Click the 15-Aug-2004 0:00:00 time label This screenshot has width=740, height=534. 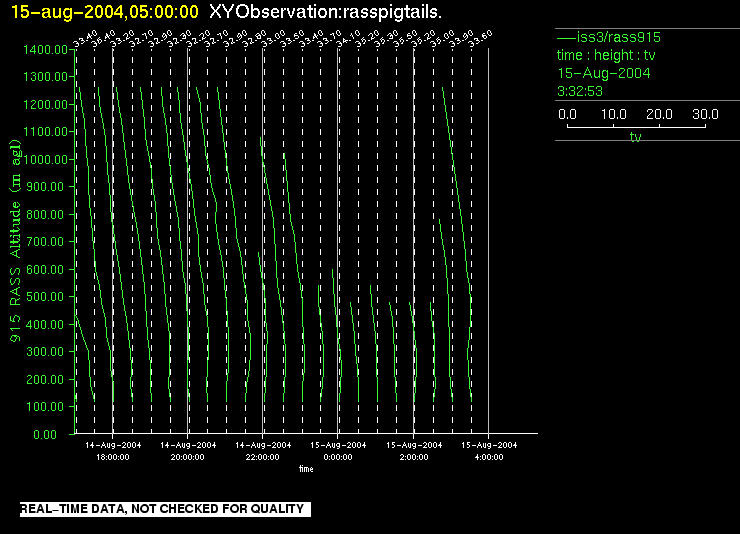pos(338,450)
